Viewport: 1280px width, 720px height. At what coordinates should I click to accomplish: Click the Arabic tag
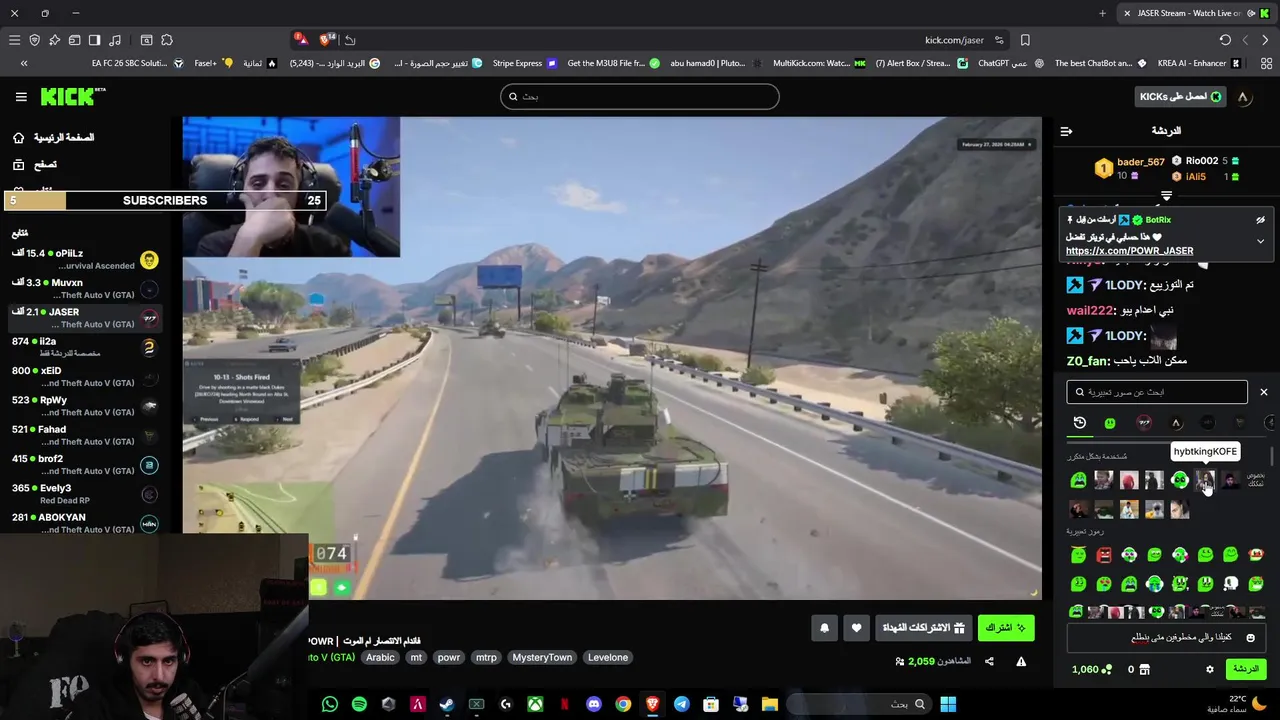click(x=380, y=658)
